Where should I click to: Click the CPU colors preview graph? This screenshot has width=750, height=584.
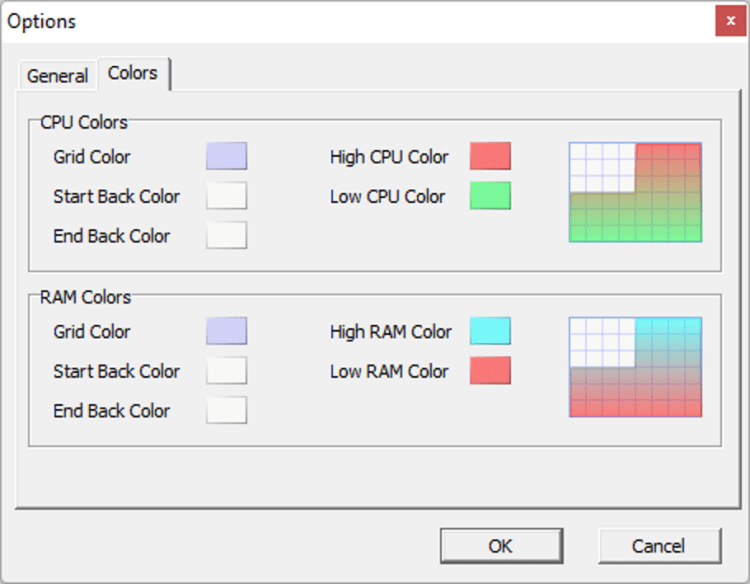coord(635,192)
